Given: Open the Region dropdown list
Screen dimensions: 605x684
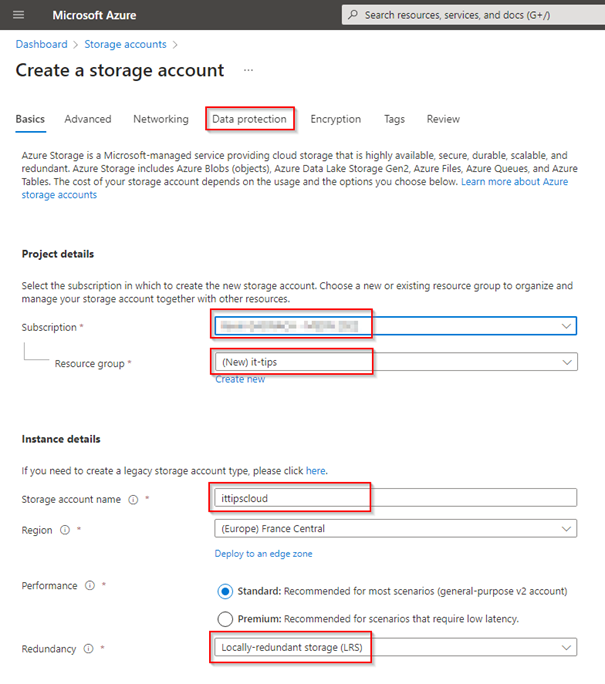Looking at the screenshot, I should click(396, 529).
